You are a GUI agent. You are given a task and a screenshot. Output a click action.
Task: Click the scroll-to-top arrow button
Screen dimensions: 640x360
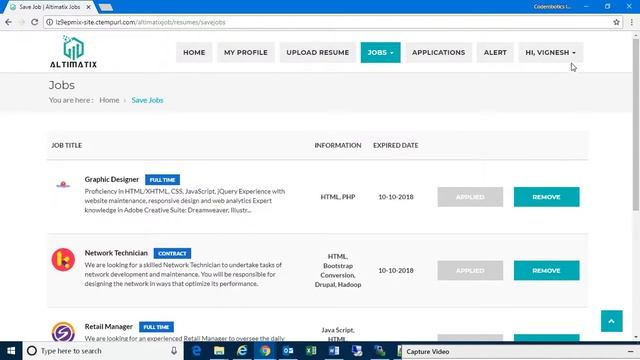coord(611,321)
